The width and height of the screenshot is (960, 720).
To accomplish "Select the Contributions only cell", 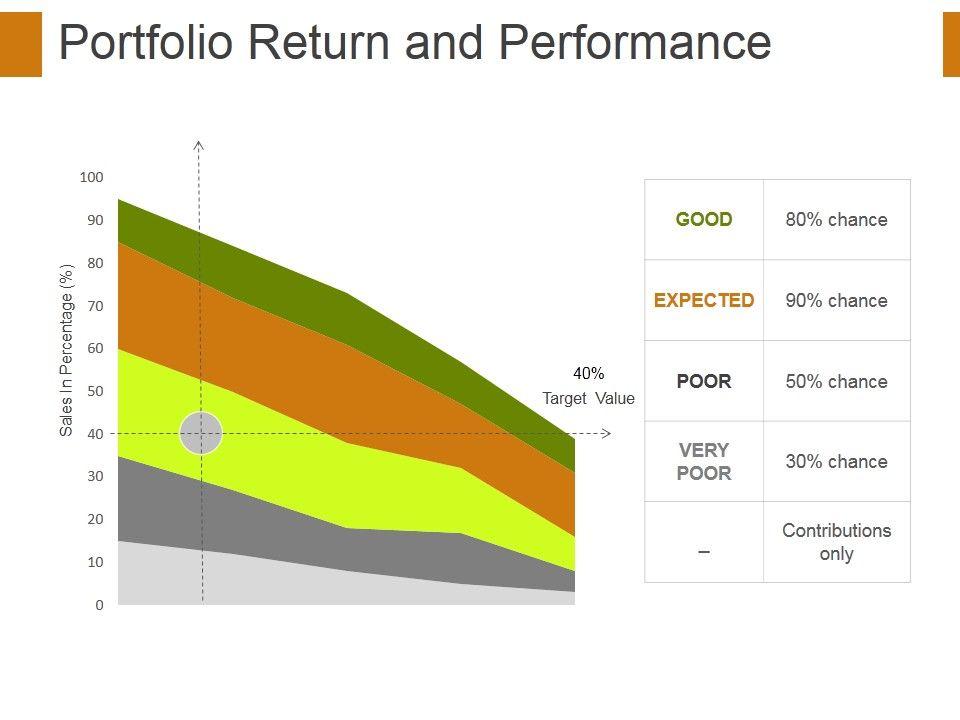I will coord(836,542).
